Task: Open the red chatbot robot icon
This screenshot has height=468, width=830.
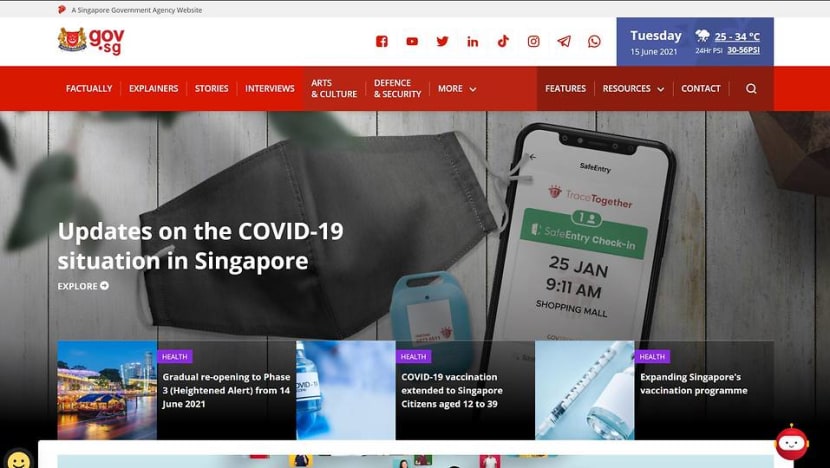Action: (792, 442)
